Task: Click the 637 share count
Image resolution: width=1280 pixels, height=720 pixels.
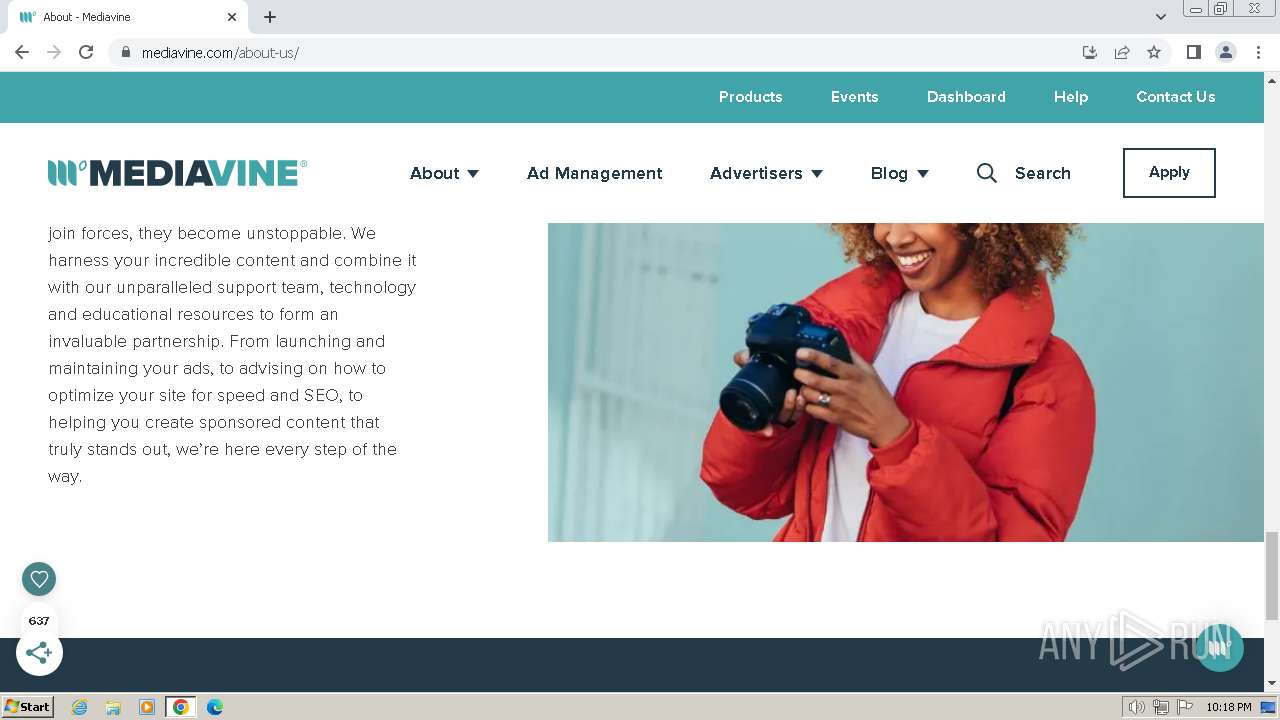Action: [x=39, y=621]
